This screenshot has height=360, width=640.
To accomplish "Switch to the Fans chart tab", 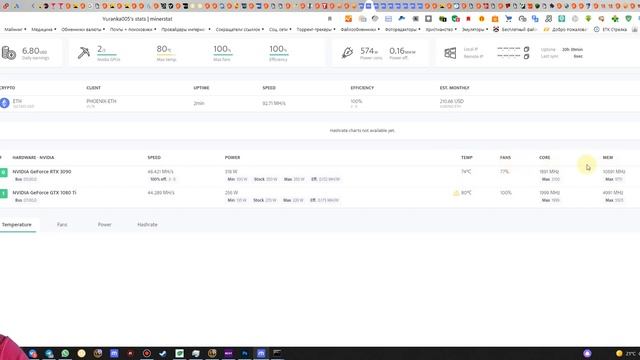I will click(x=62, y=224).
